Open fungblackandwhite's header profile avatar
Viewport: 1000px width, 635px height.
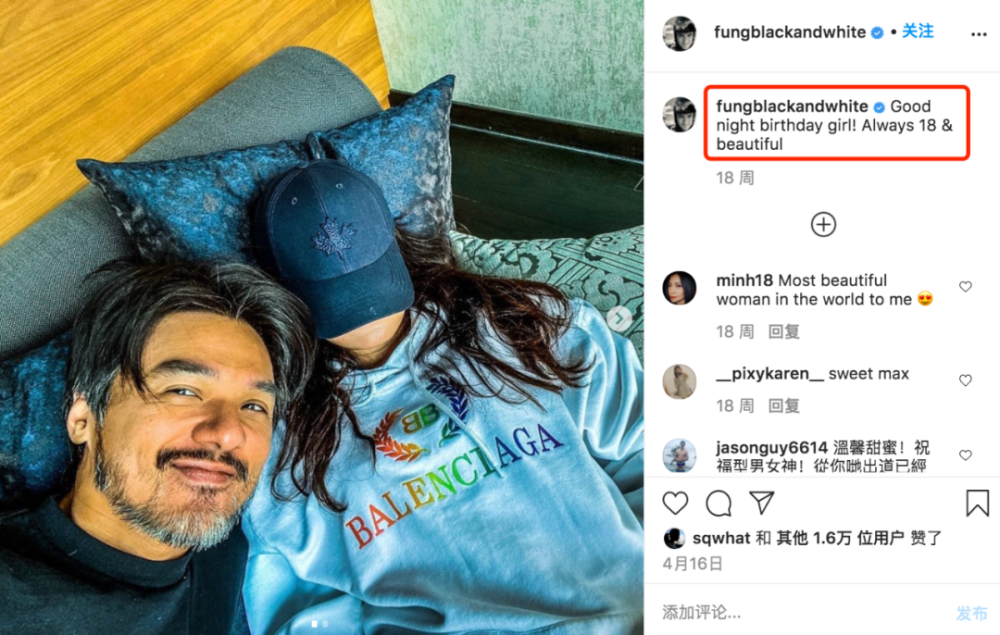pos(679,33)
